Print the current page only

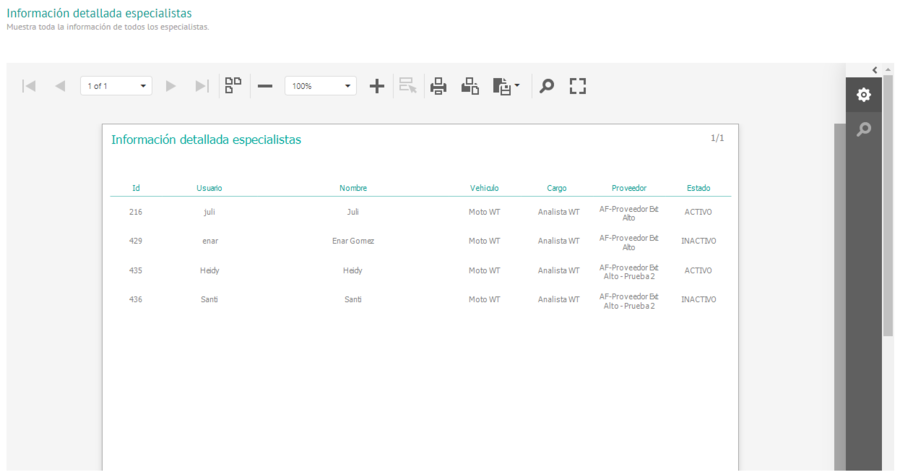[x=470, y=86]
